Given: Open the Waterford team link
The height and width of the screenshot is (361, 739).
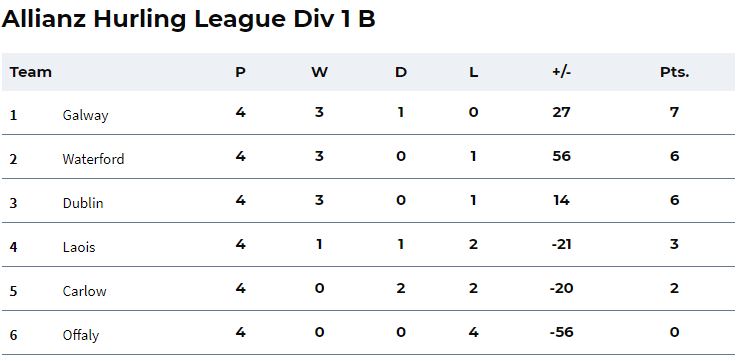Looking at the screenshot, I should click(x=93, y=159).
